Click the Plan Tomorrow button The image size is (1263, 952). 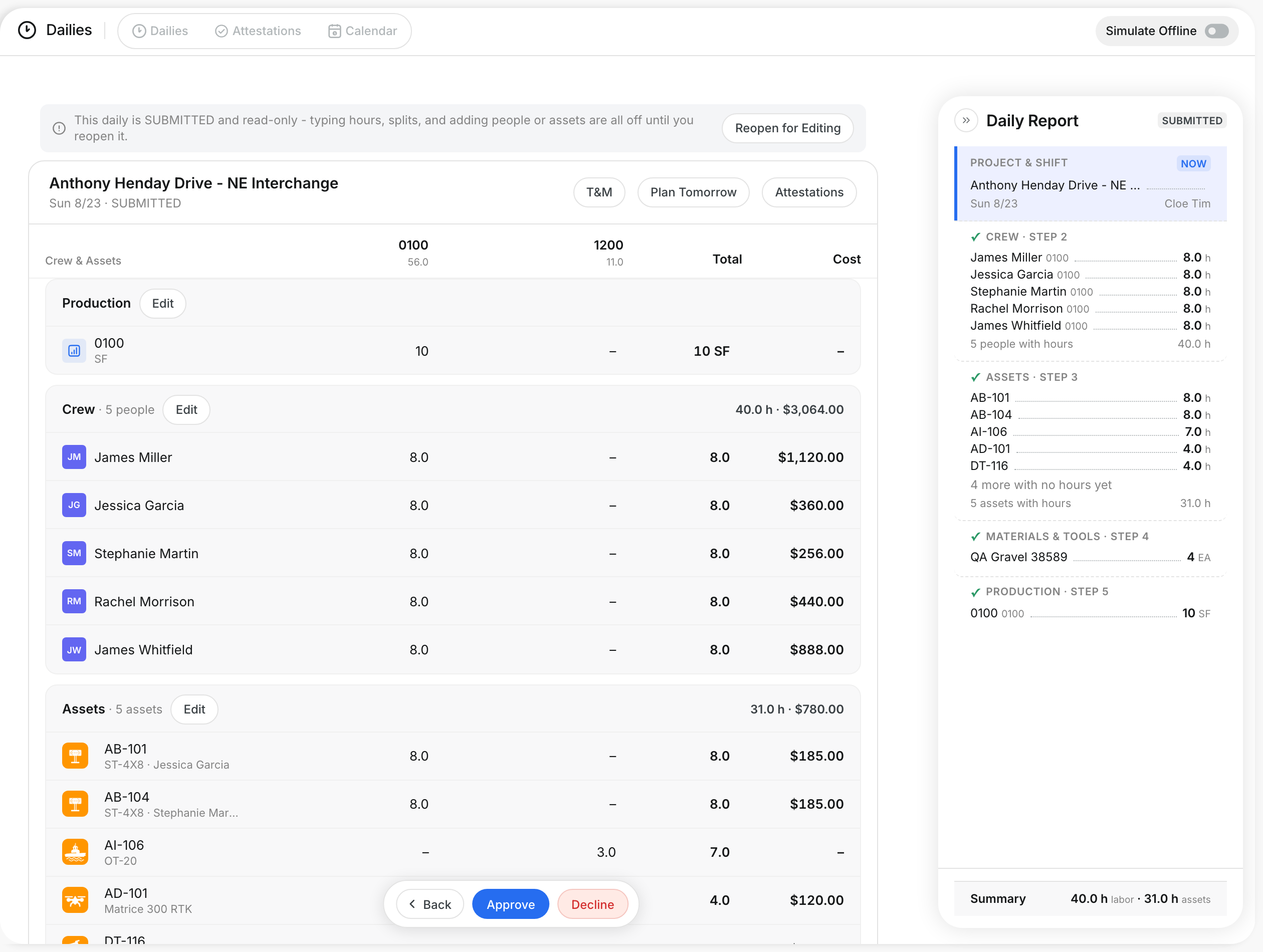[693, 192]
